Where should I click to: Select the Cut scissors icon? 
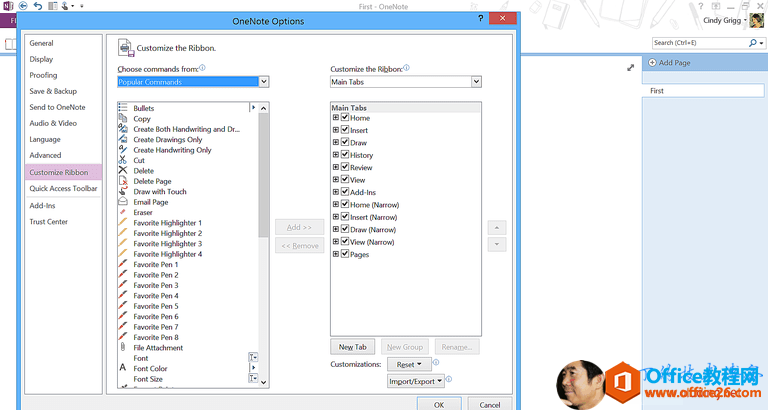pos(123,160)
